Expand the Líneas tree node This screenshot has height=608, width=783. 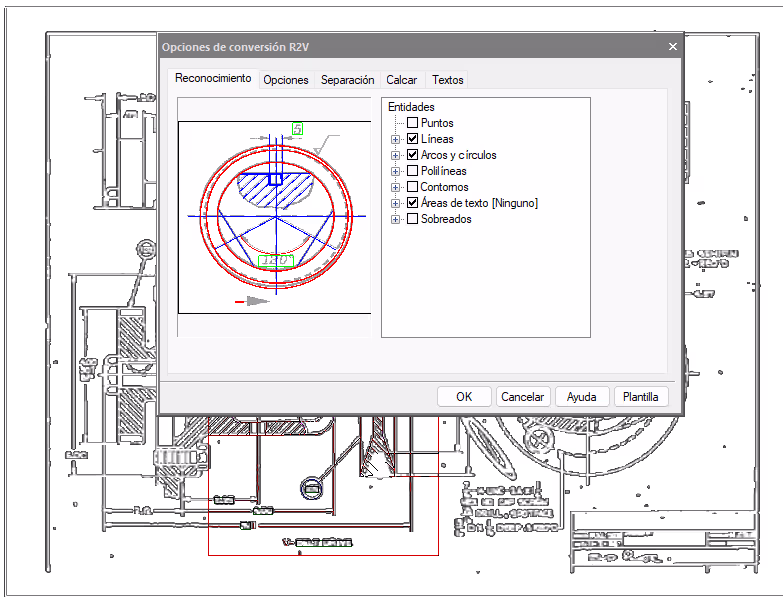coord(395,139)
